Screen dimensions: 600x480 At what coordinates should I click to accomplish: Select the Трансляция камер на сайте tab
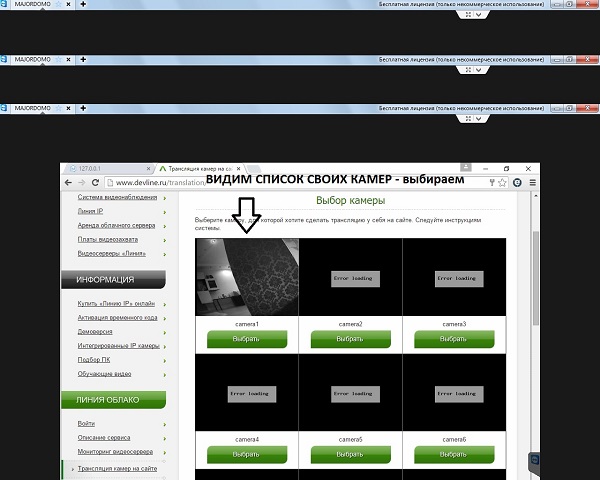[200, 168]
